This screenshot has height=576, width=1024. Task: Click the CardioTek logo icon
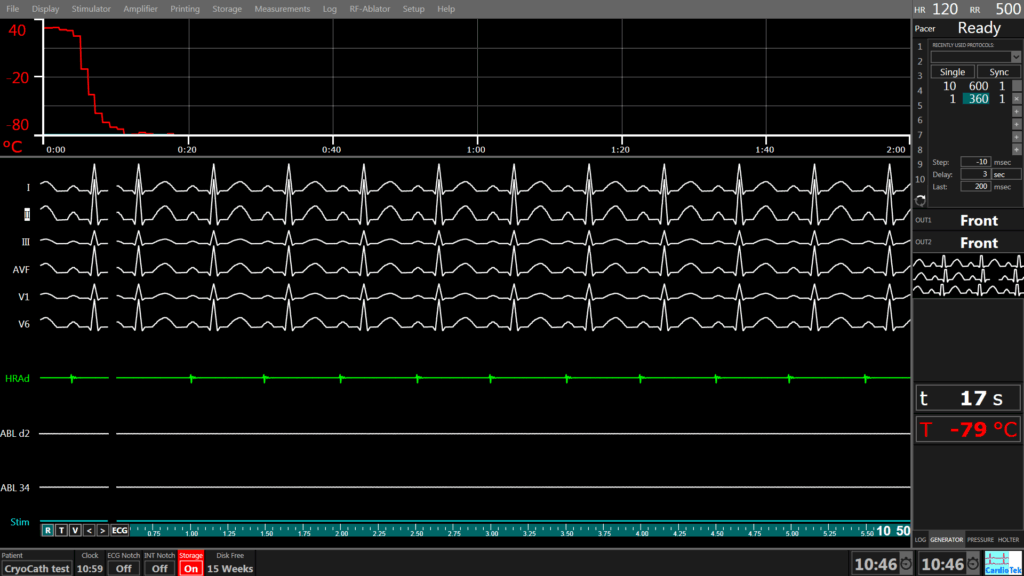click(1003, 563)
